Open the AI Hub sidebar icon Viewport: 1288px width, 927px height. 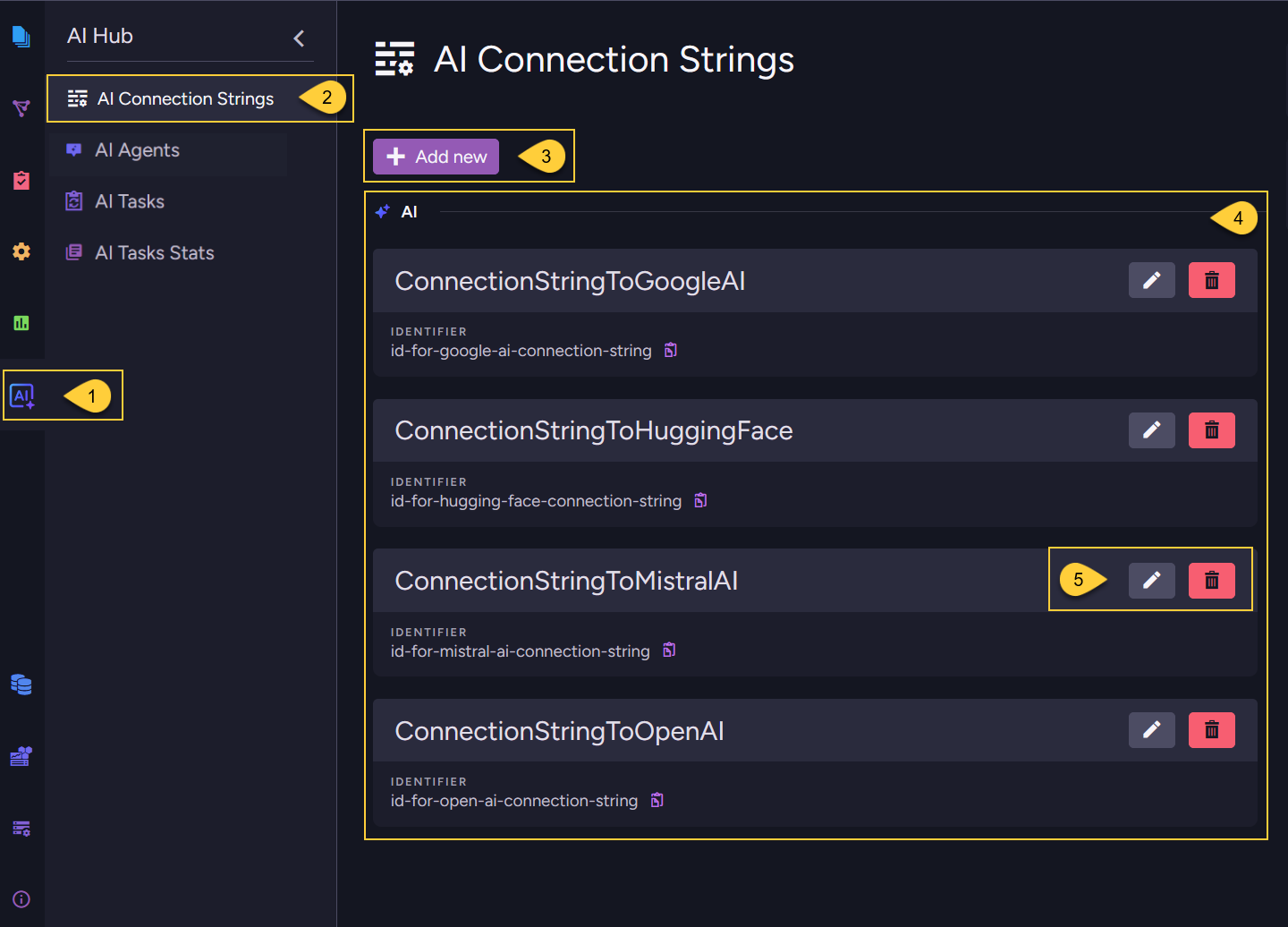(21, 395)
